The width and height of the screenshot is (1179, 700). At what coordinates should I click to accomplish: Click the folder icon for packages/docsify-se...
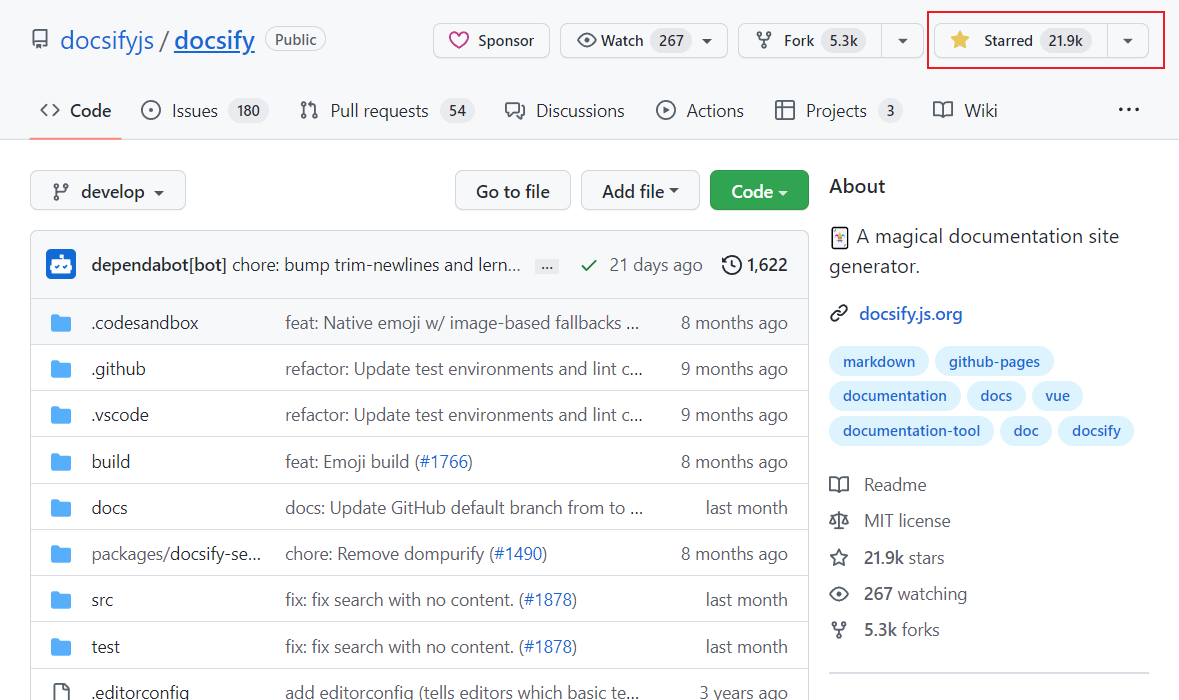coord(61,554)
